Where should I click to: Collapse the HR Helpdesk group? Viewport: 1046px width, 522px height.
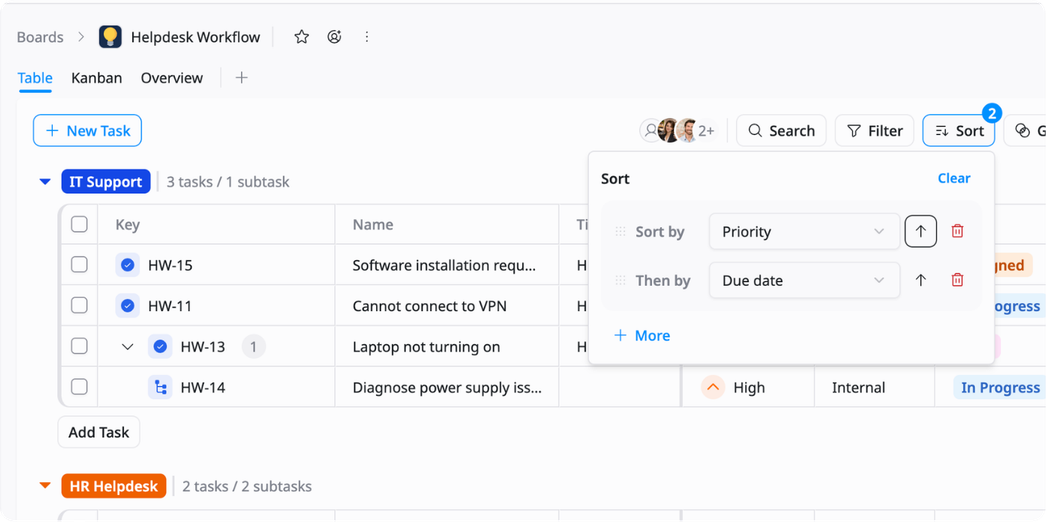click(45, 486)
